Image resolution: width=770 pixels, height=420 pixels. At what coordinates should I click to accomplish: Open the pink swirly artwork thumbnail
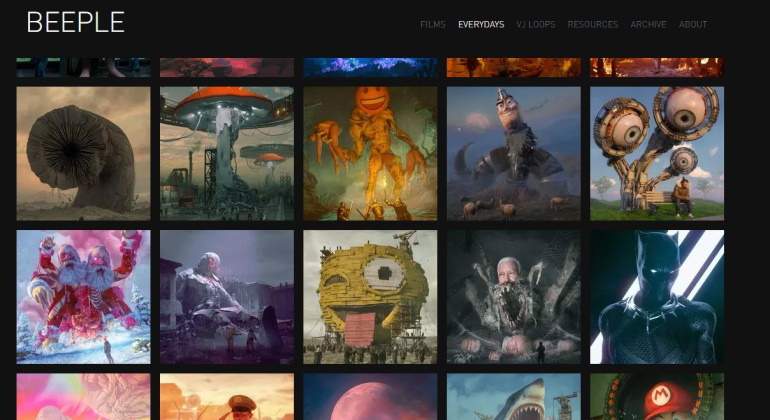click(83, 397)
